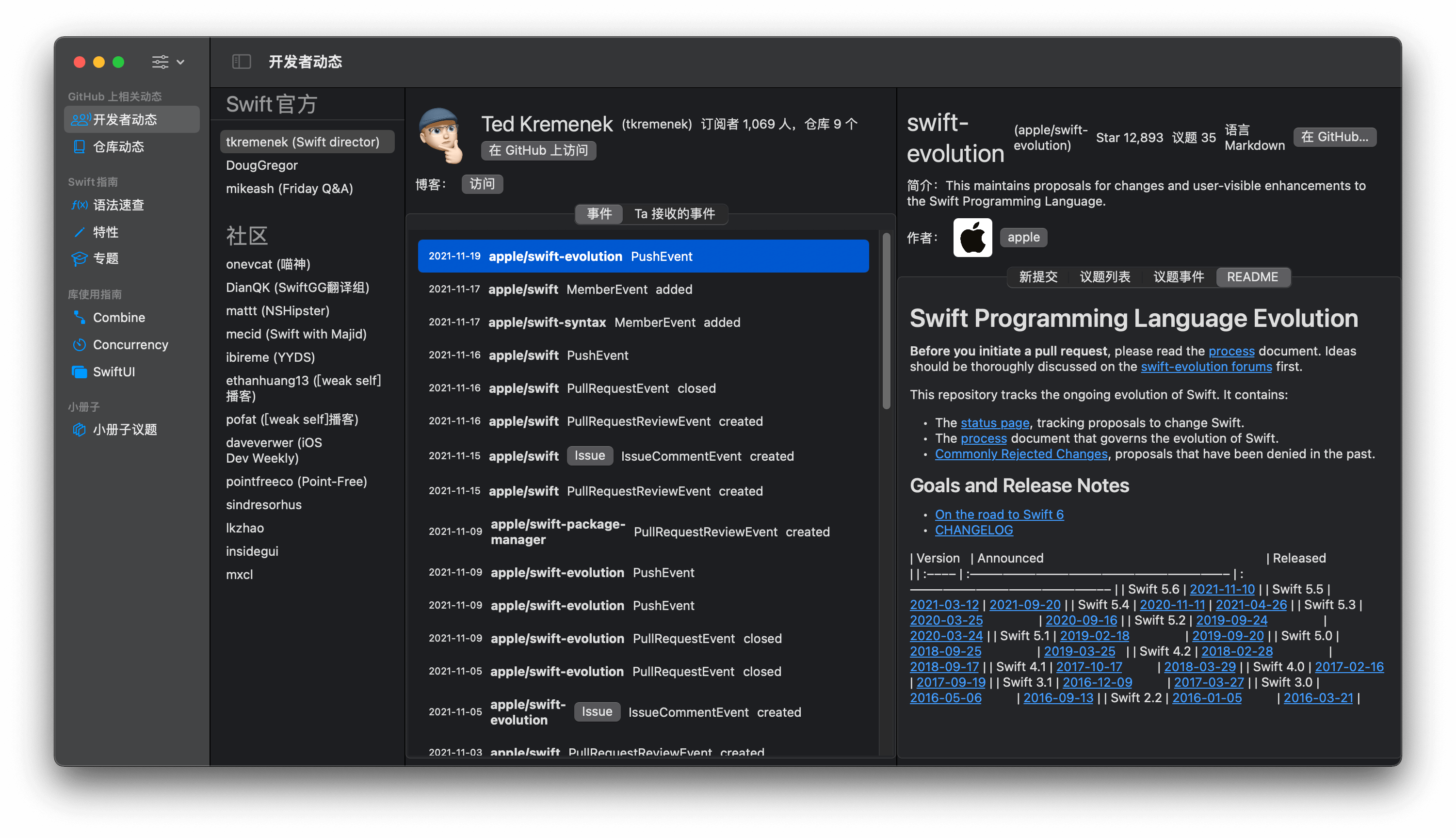Open 仓库动态 in the sidebar

[132, 147]
